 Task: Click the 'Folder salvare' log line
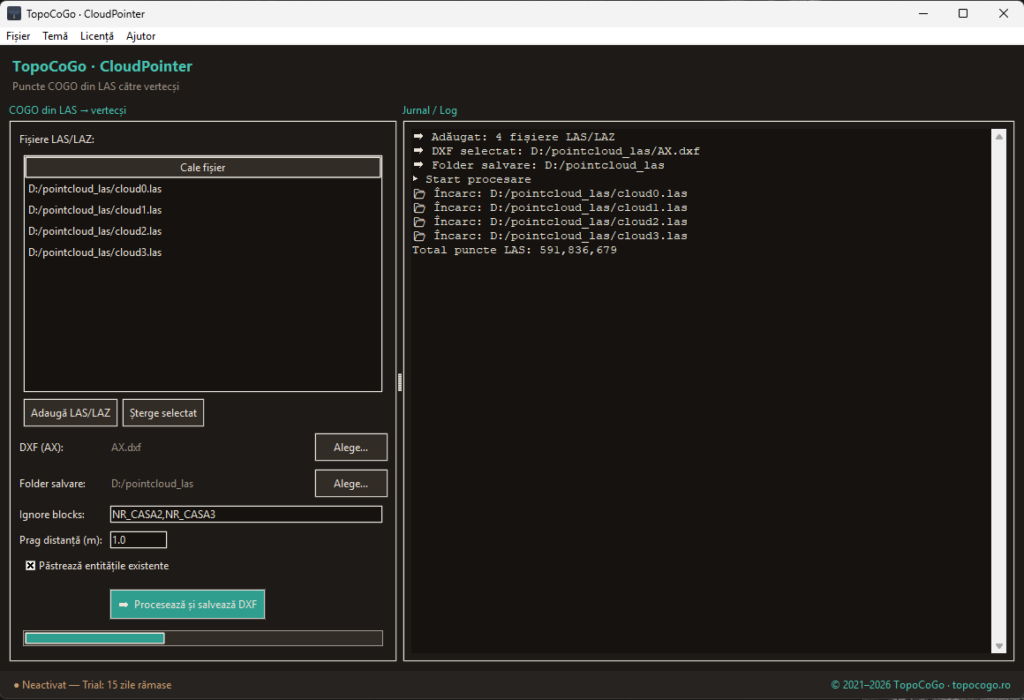coord(539,165)
